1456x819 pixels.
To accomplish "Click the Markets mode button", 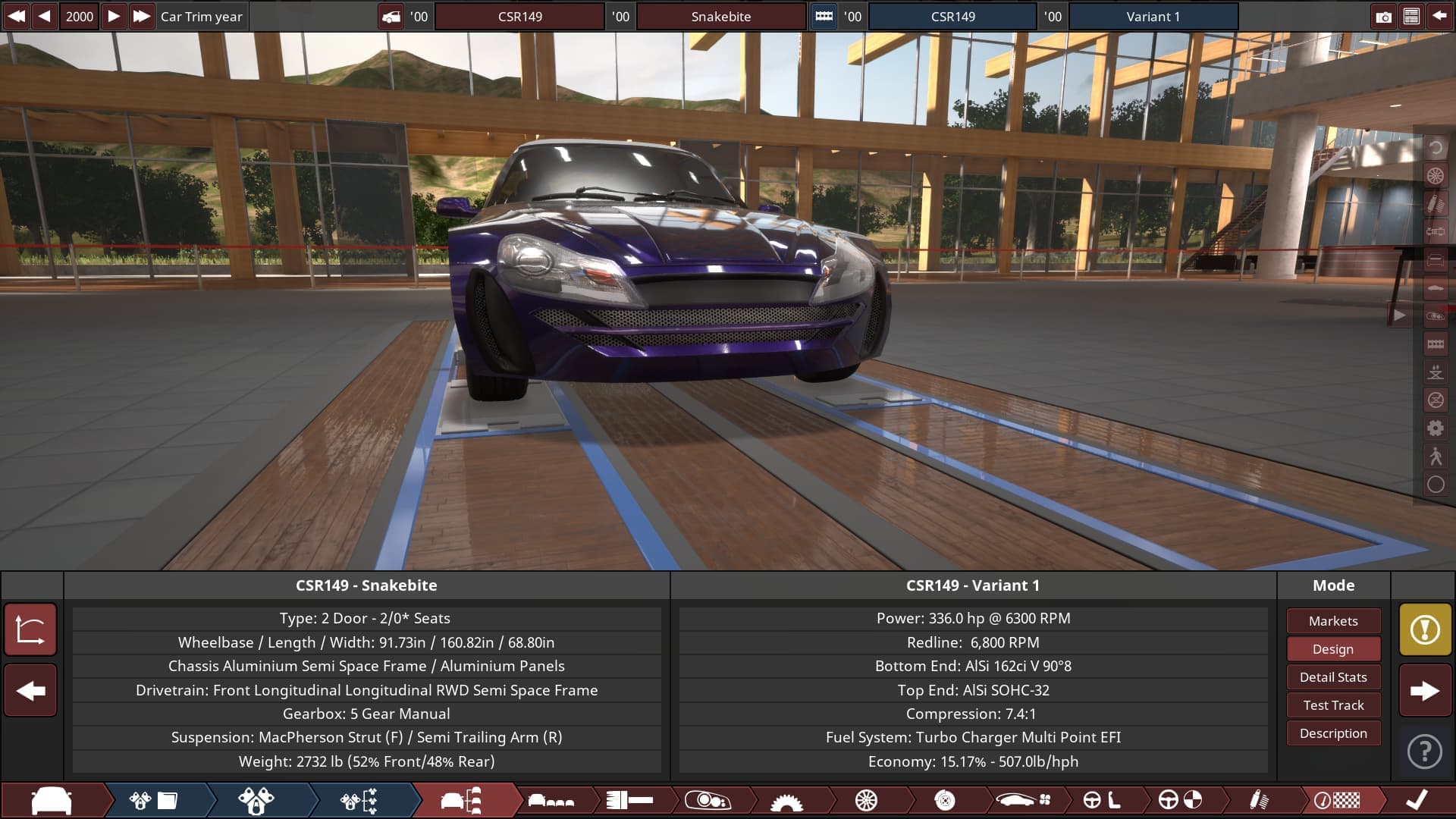I will (1333, 621).
